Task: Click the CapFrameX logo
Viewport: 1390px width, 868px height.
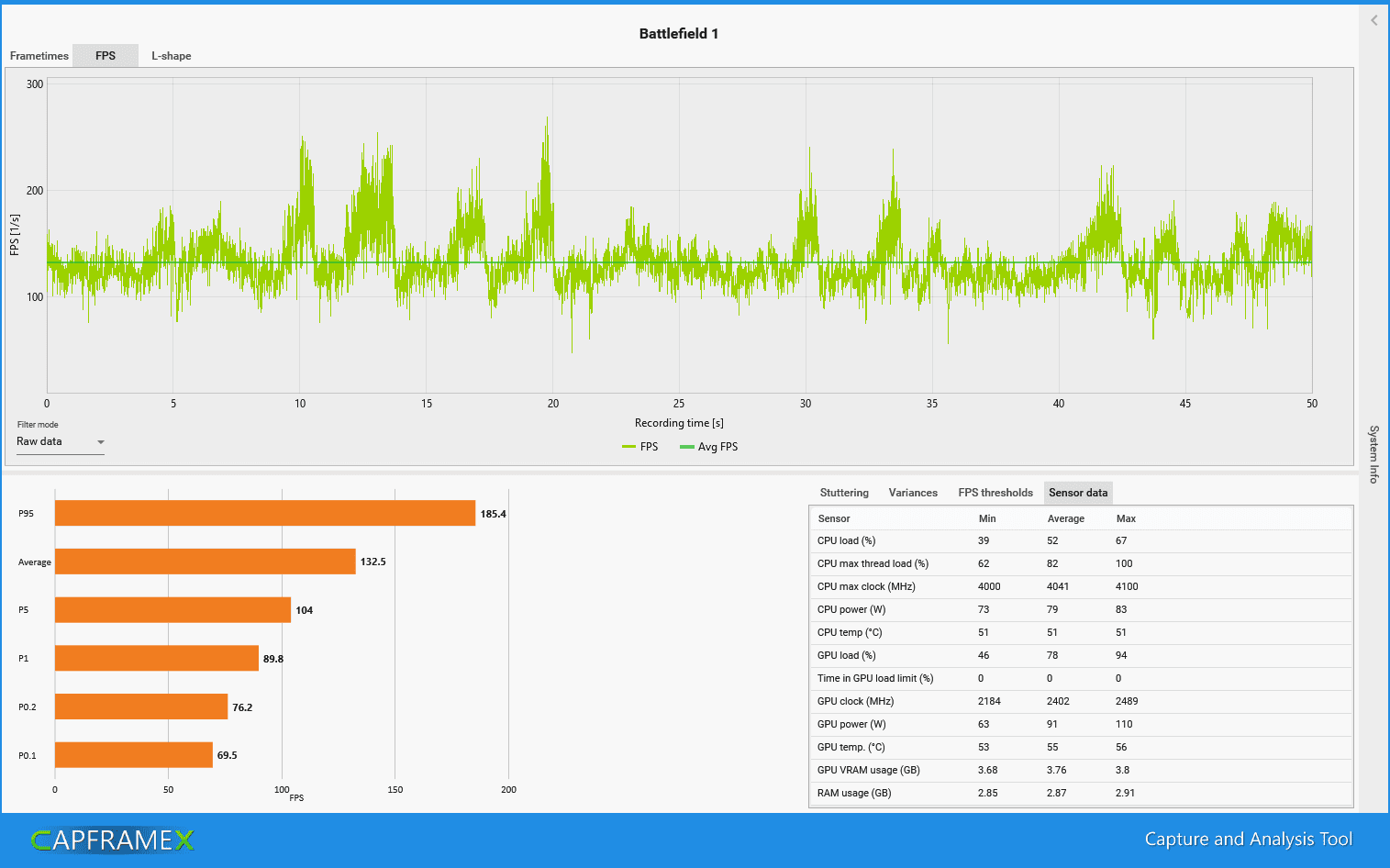Action: (112, 840)
